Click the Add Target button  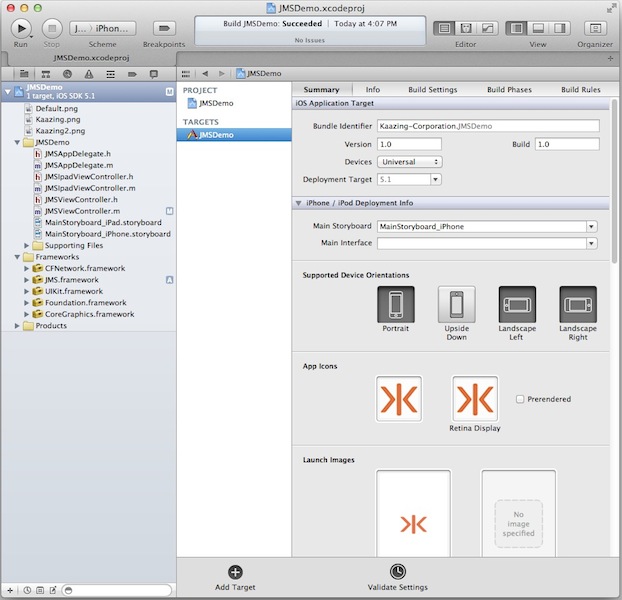[x=235, y=578]
